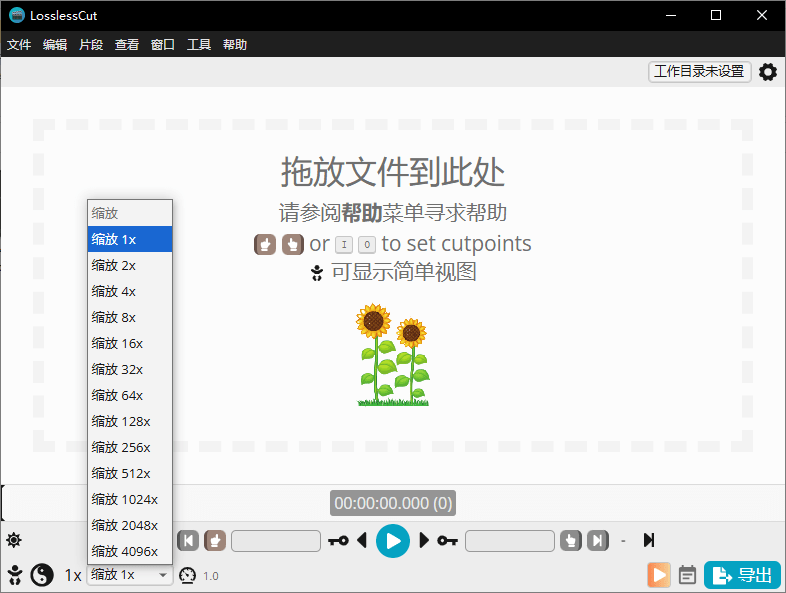The width and height of the screenshot is (786, 593).
Task: Open settings gear icon at top right
Action: [768, 72]
